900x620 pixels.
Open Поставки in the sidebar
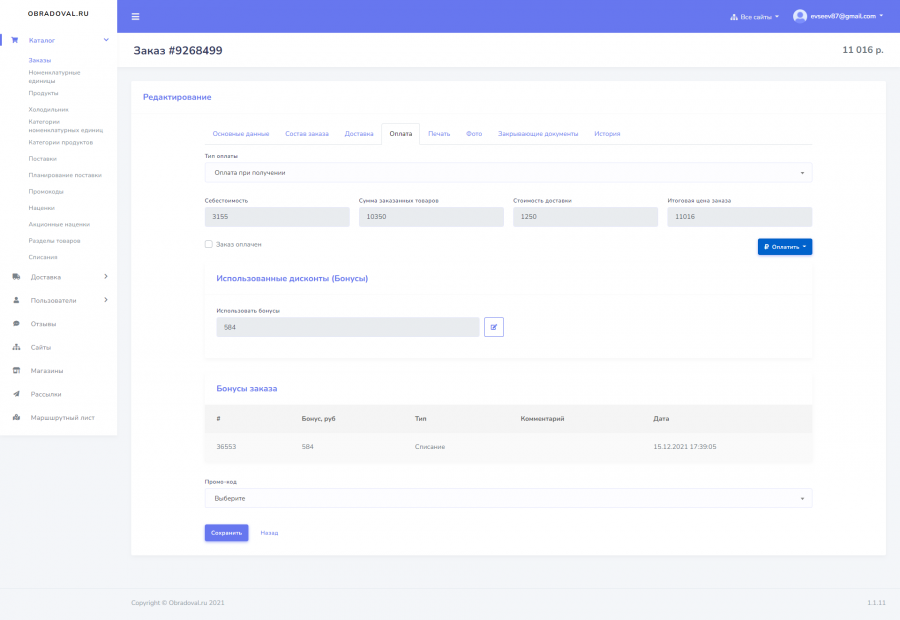[x=42, y=158]
